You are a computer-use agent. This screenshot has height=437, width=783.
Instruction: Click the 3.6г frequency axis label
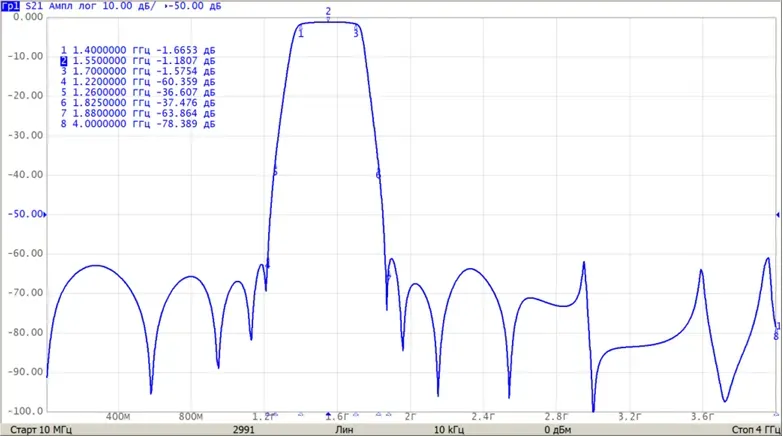point(702,417)
